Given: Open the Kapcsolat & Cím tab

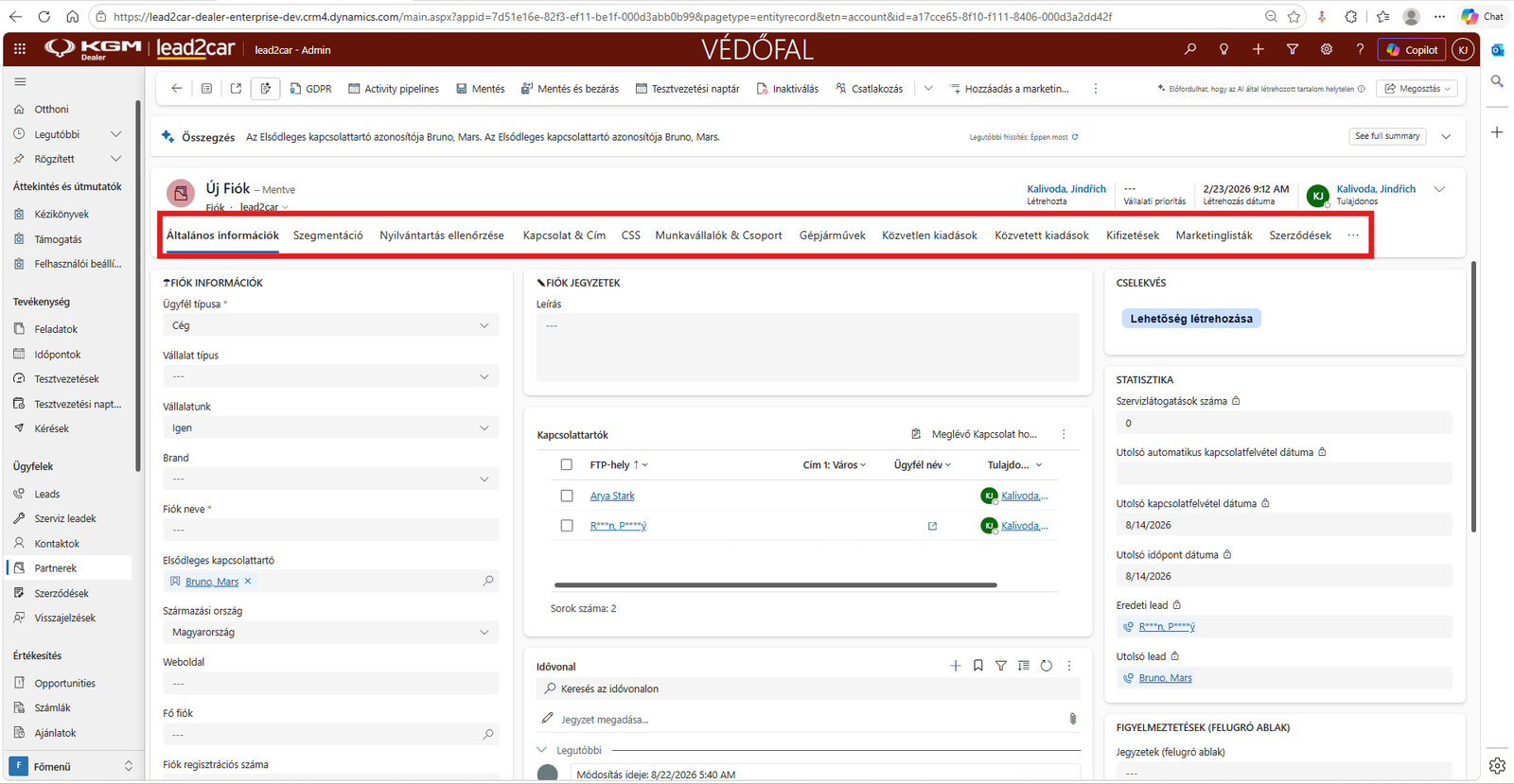Looking at the screenshot, I should pyautogui.click(x=564, y=235).
